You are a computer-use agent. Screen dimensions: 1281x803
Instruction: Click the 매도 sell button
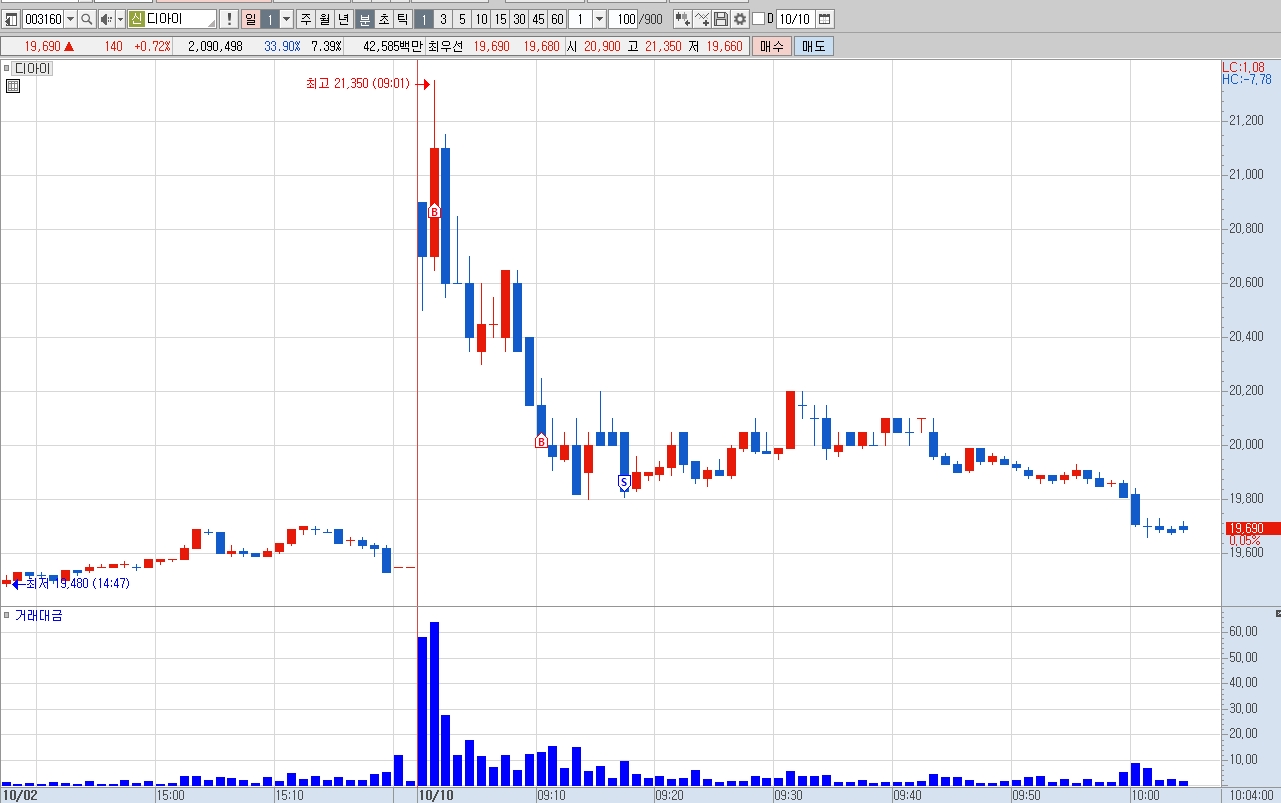click(814, 46)
